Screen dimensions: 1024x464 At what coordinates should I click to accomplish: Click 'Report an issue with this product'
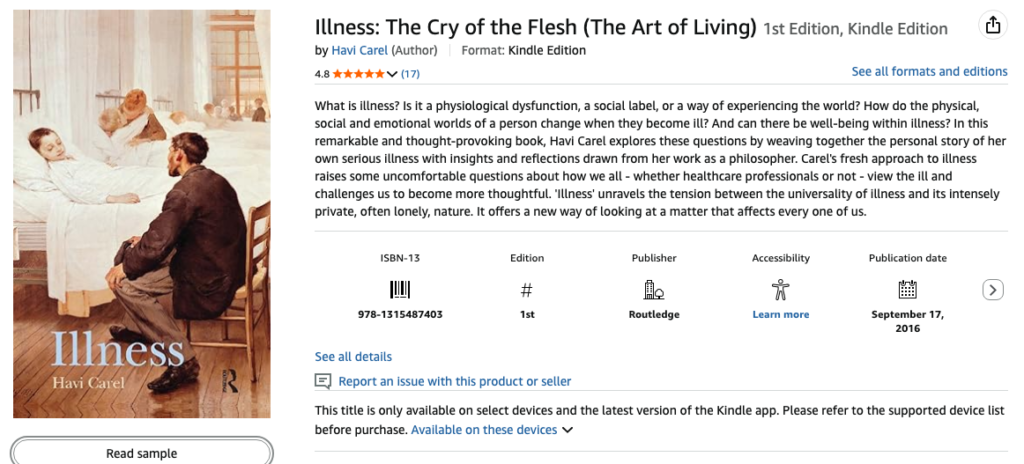(455, 381)
